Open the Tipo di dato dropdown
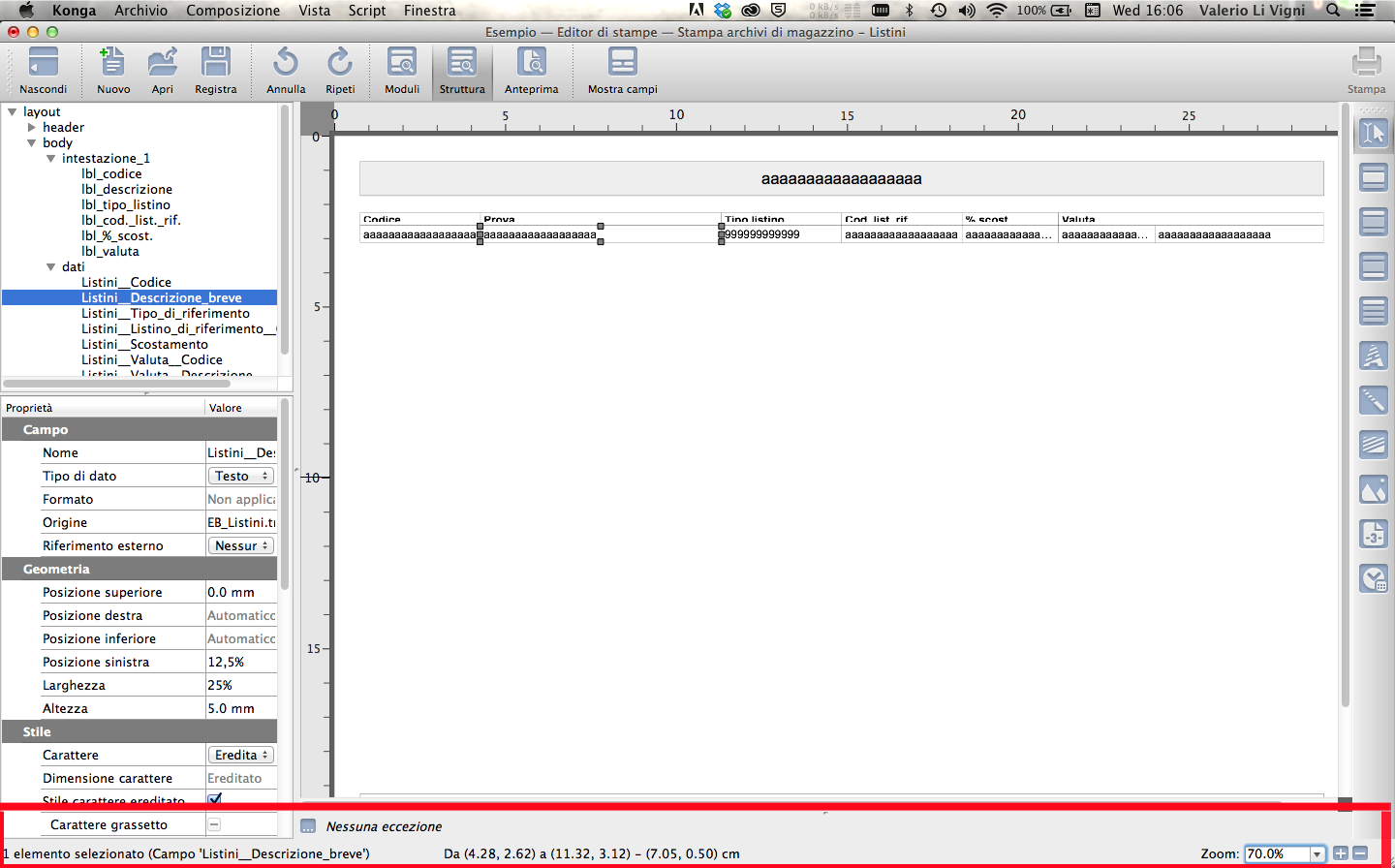Screen dimensions: 1395x868 coord(241,476)
